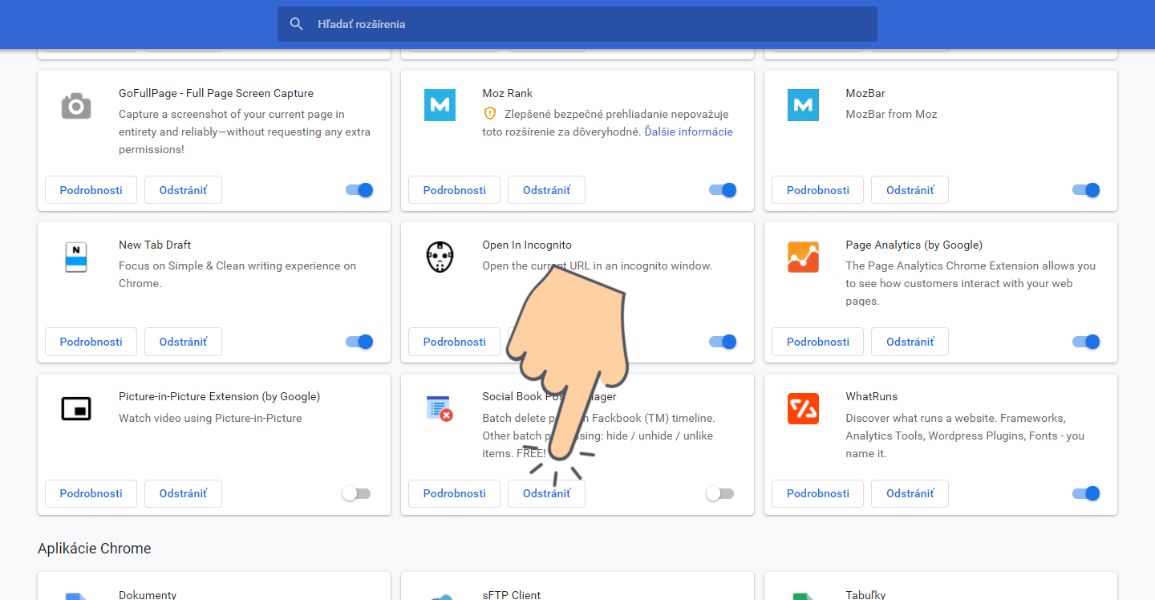Viewport: 1155px width, 600px height.
Task: Turn off the MozBar extension toggle
Action: point(1086,190)
